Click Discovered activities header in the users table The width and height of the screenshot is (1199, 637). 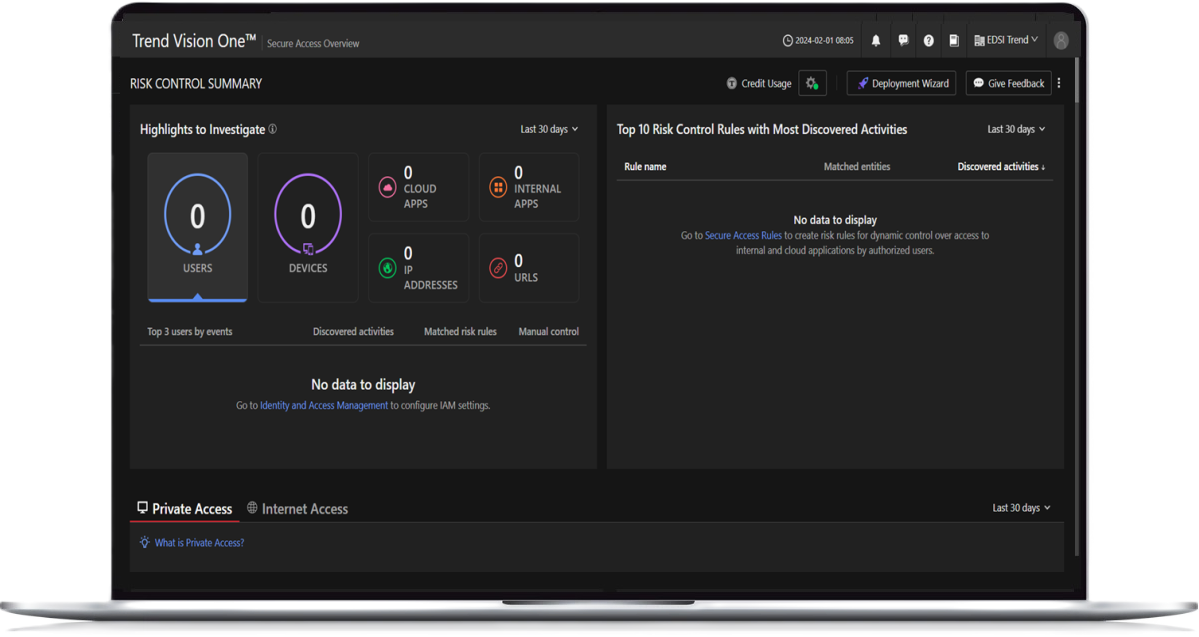353,332
